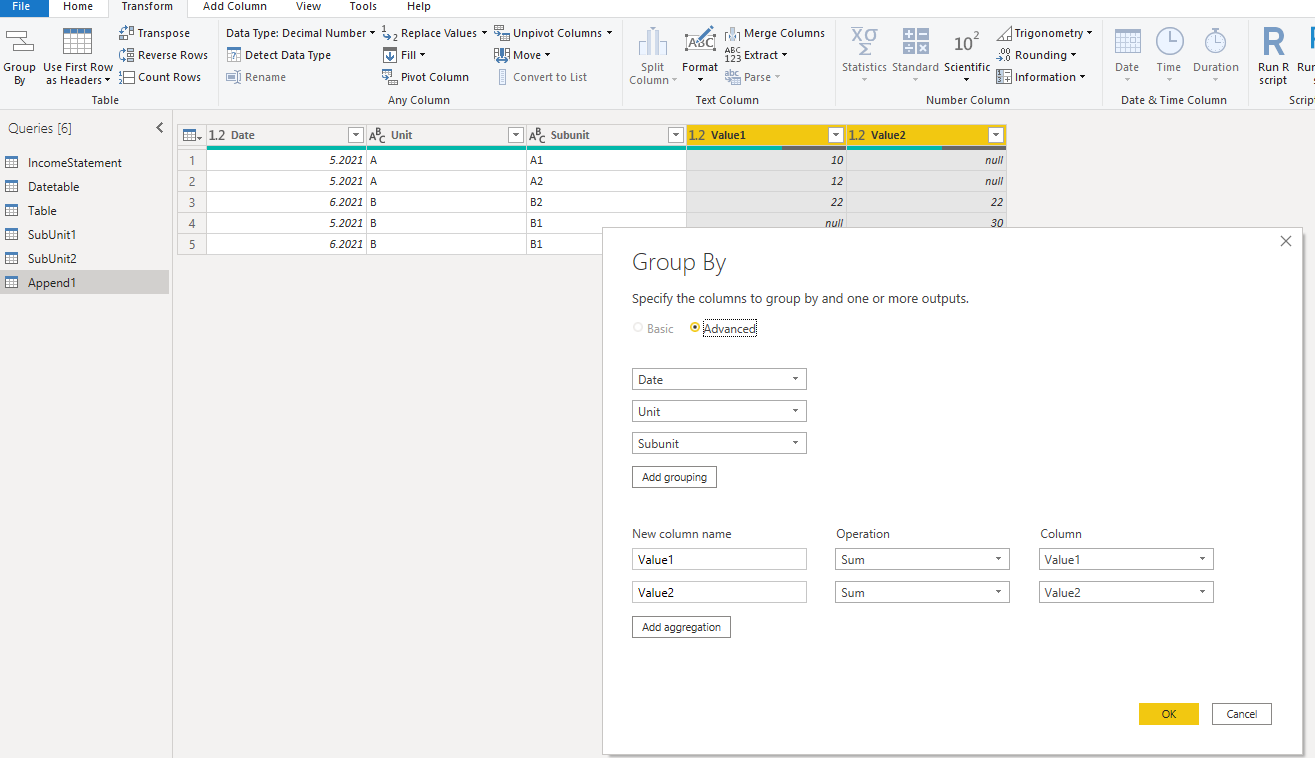Screen dimensions: 1315x758
Task: Open the Add Column ribbon tab
Action: [235, 7]
